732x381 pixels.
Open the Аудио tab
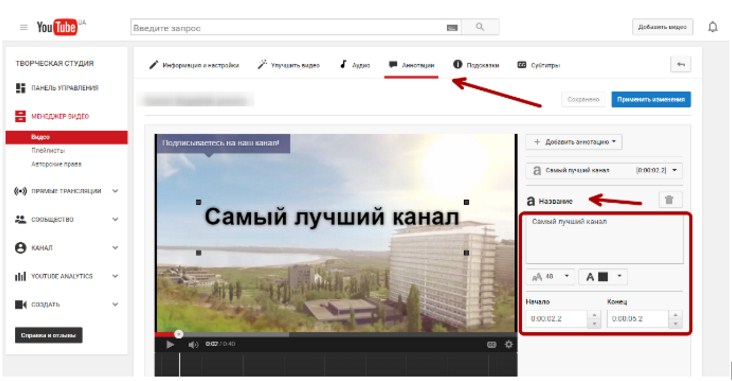355,65
